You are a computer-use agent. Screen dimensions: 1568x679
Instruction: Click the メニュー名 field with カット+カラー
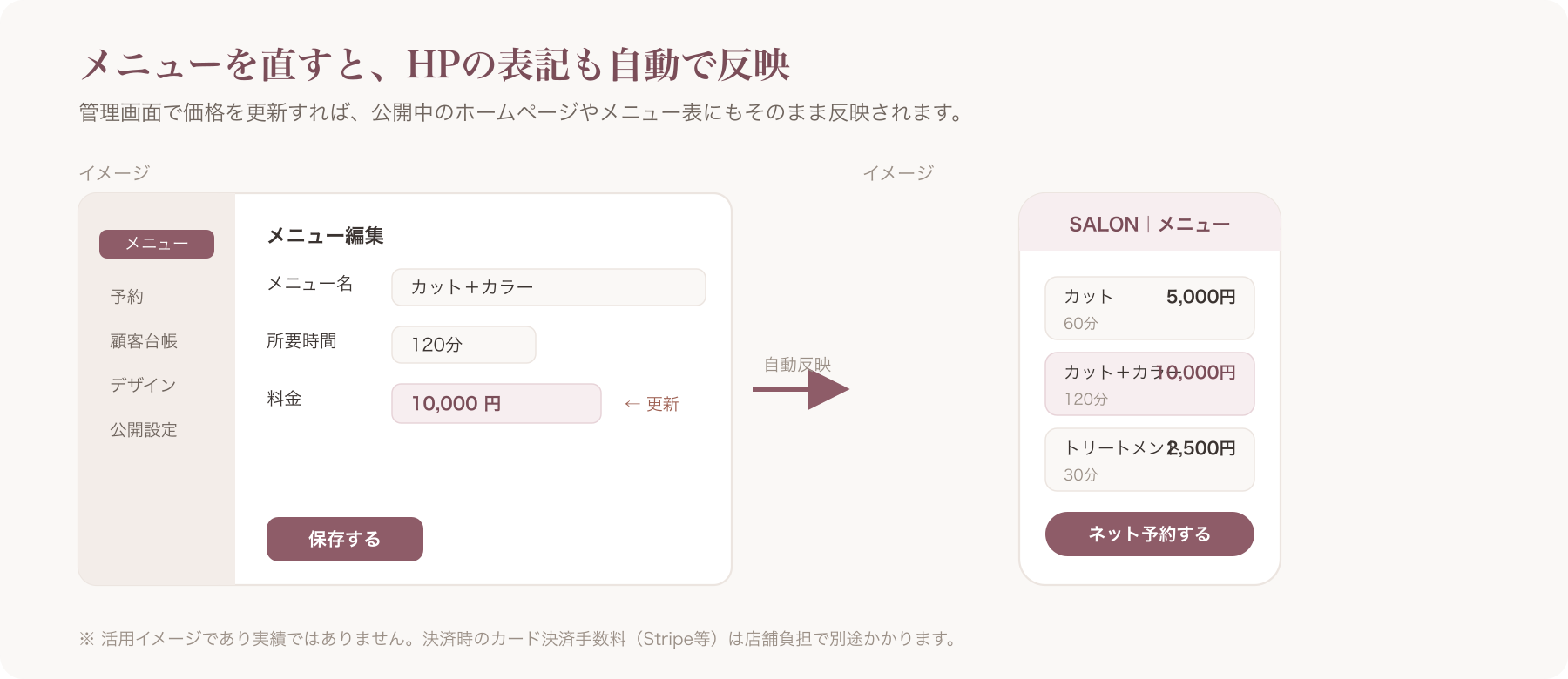point(549,287)
